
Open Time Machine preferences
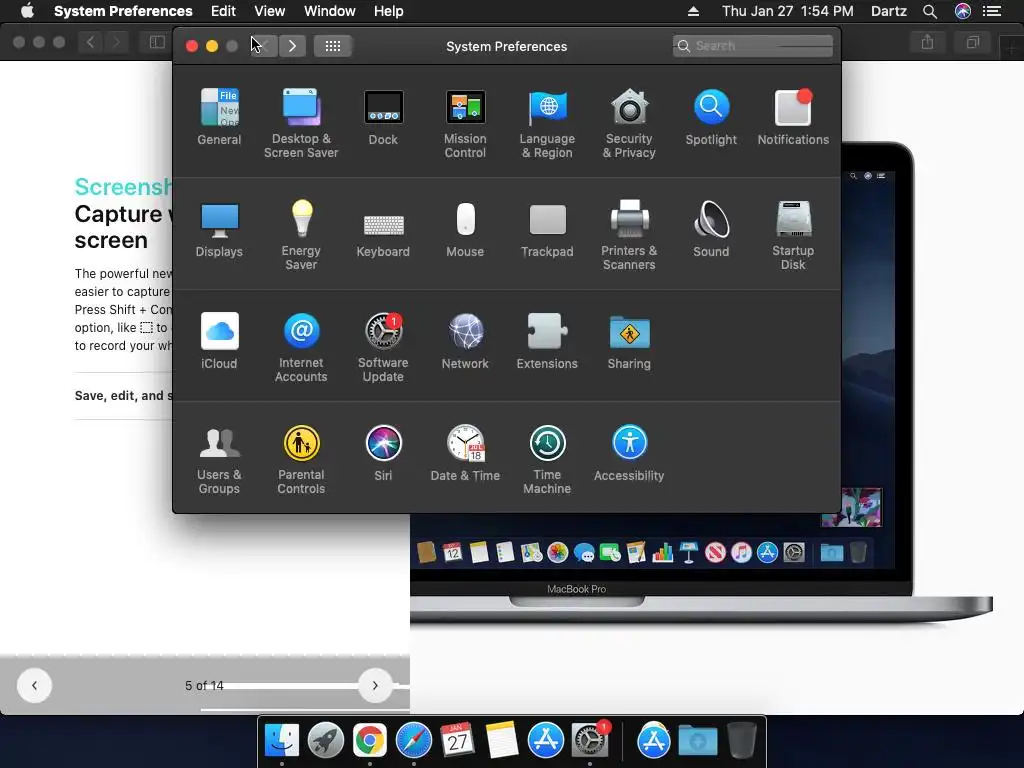click(547, 460)
